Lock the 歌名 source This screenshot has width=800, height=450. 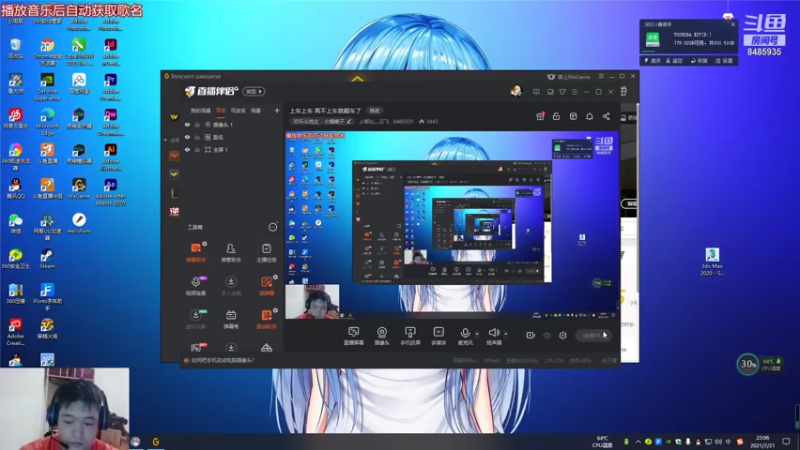197,137
